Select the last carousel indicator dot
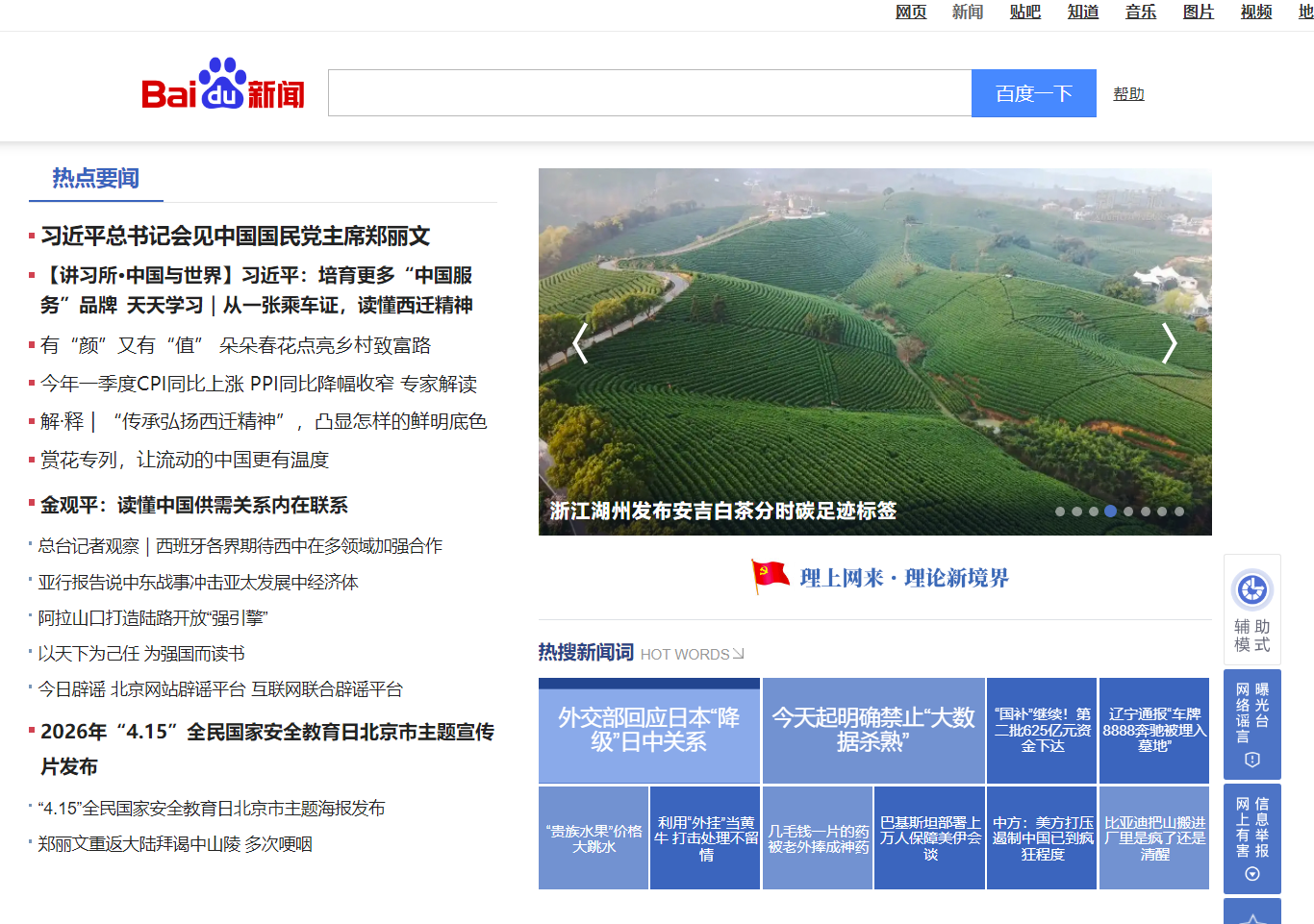The width and height of the screenshot is (1314, 924). tap(1179, 512)
